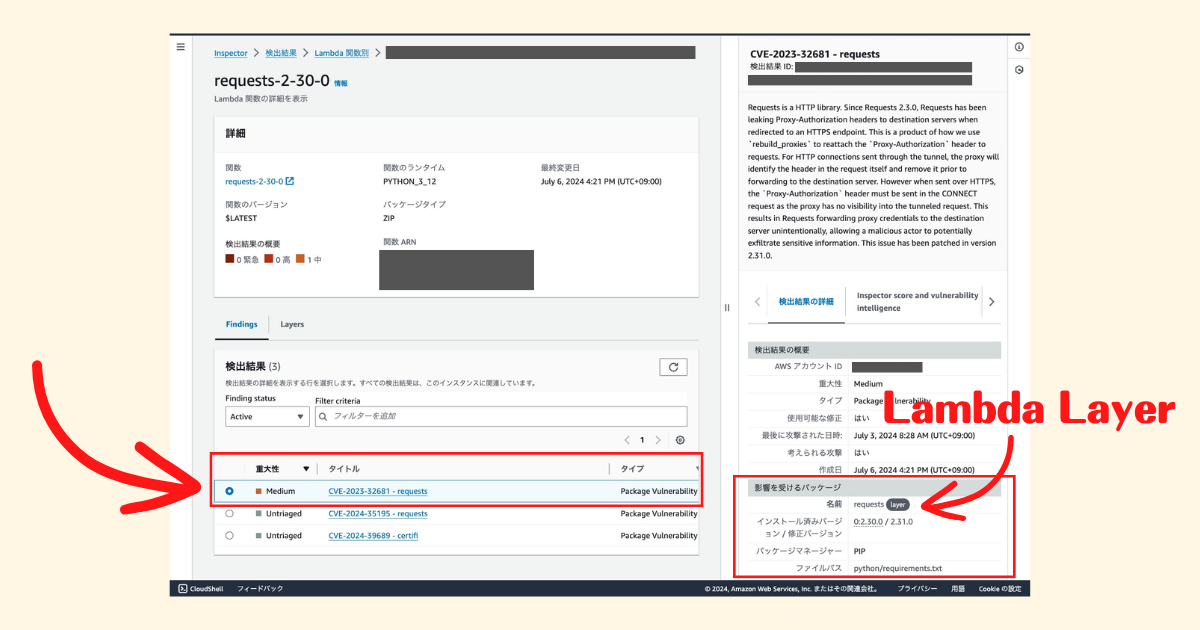This screenshot has height=630, width=1200.
Task: Open external link icon beside requests-2-30-0
Action: 290,181
